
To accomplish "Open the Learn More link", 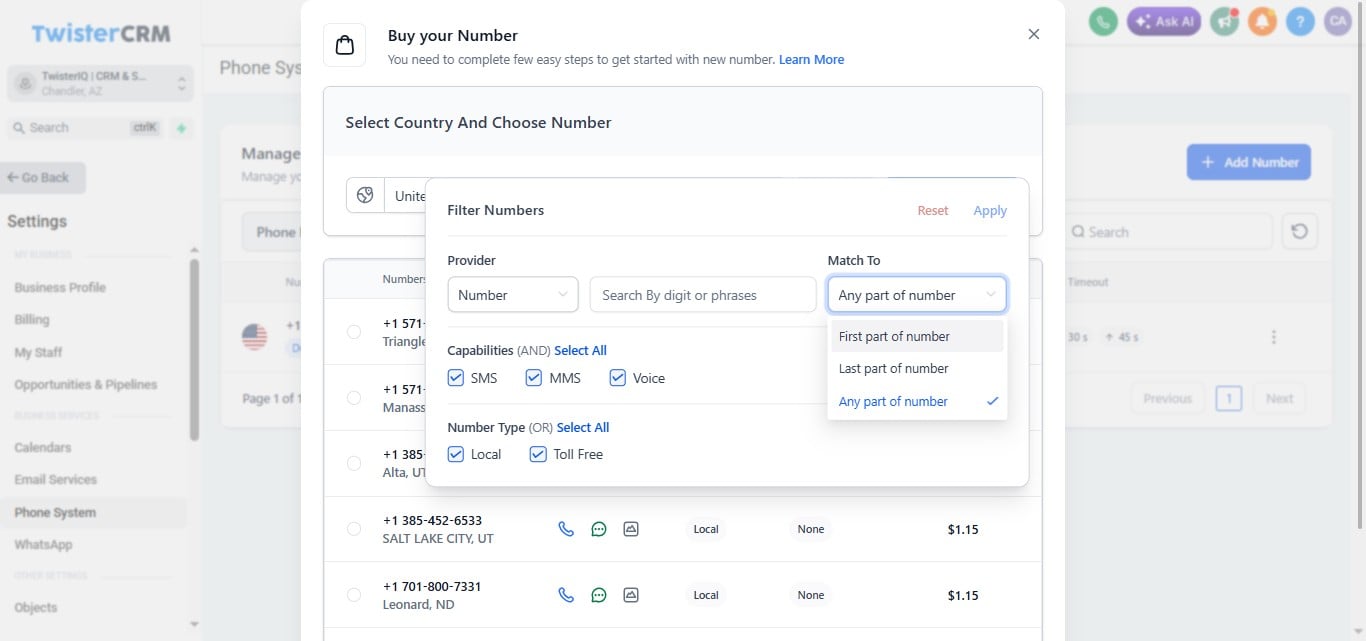I will coord(812,59).
